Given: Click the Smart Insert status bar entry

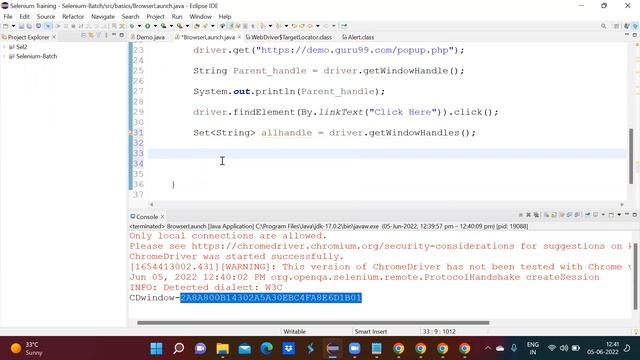Looking at the screenshot, I should (x=371, y=331).
